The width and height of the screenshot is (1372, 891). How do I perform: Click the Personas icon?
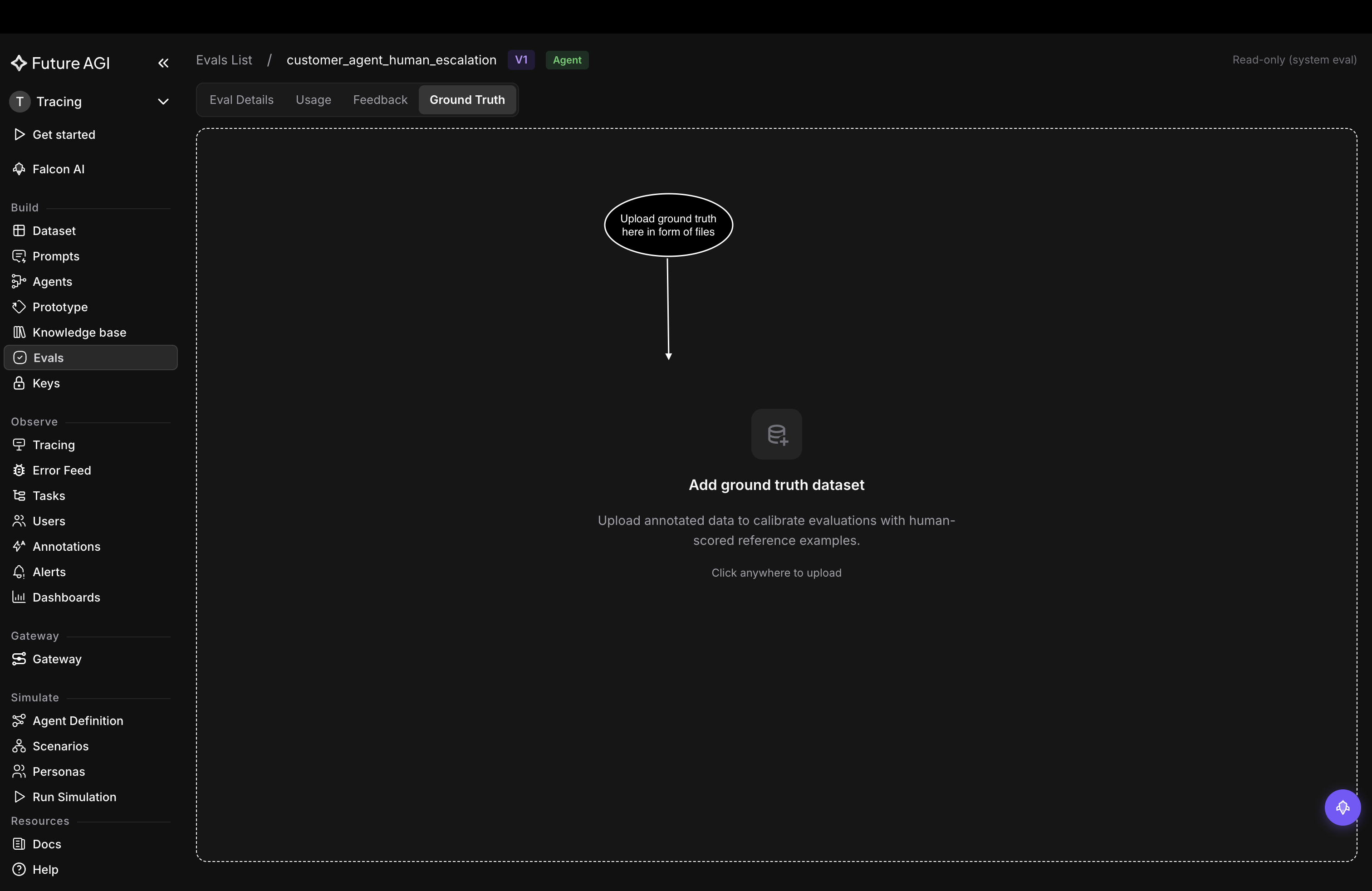pyautogui.click(x=19, y=771)
